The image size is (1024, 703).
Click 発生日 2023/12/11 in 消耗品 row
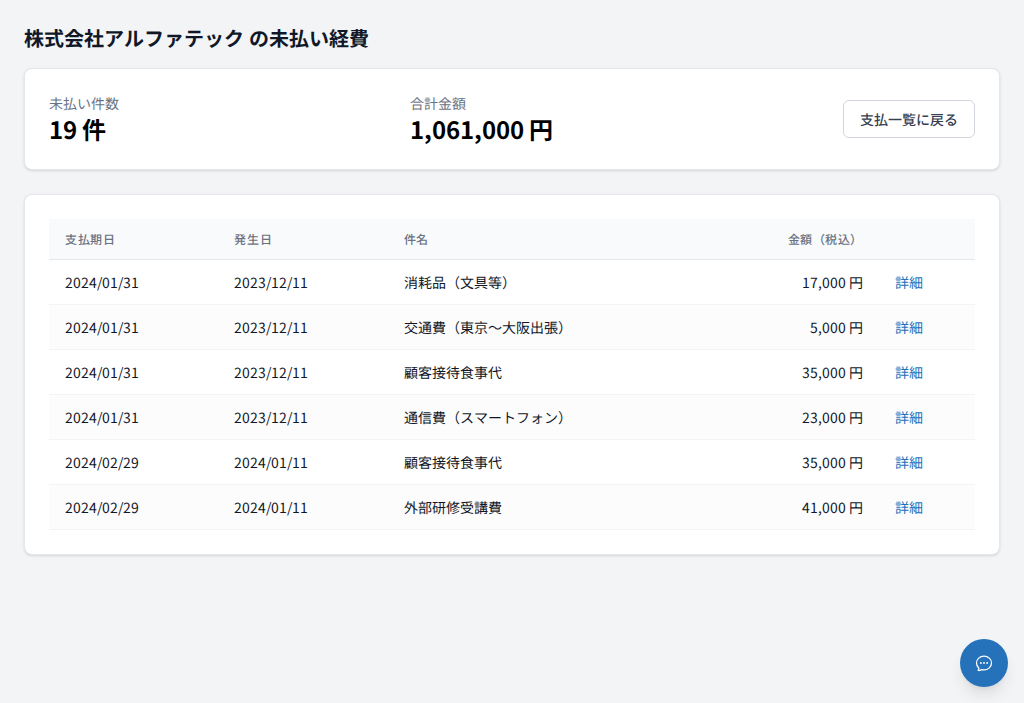click(270, 283)
